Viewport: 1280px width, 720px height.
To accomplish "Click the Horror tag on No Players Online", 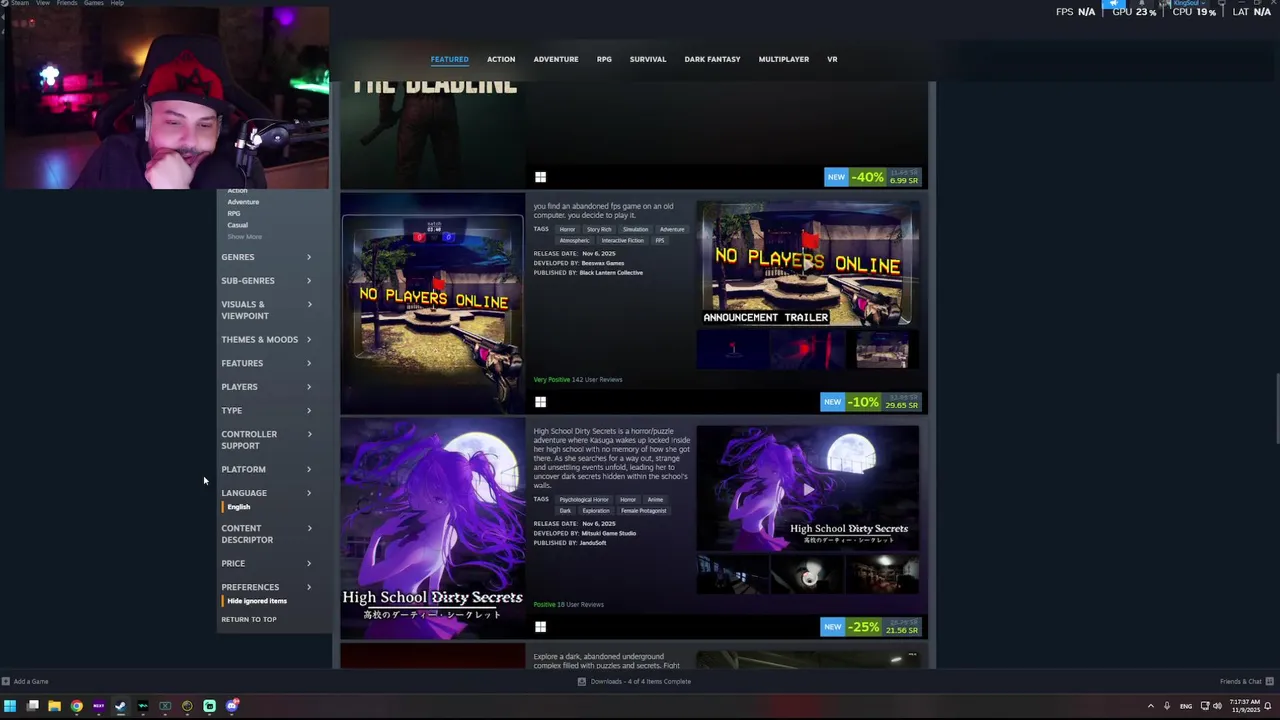I will (567, 229).
